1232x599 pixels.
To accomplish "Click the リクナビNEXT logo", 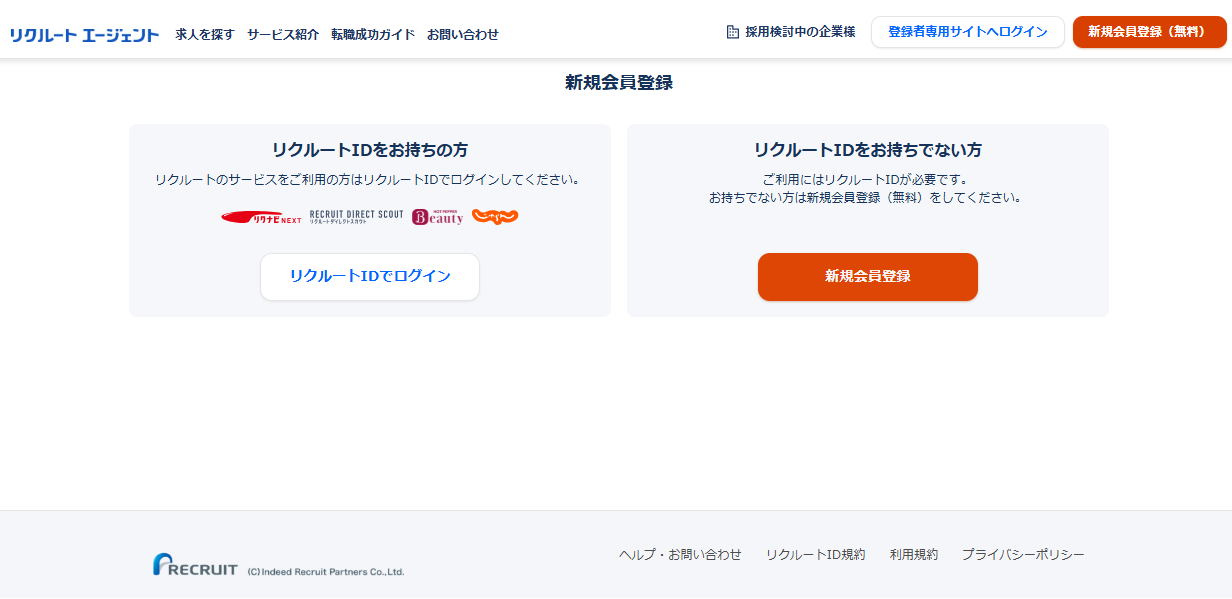I will point(261,217).
